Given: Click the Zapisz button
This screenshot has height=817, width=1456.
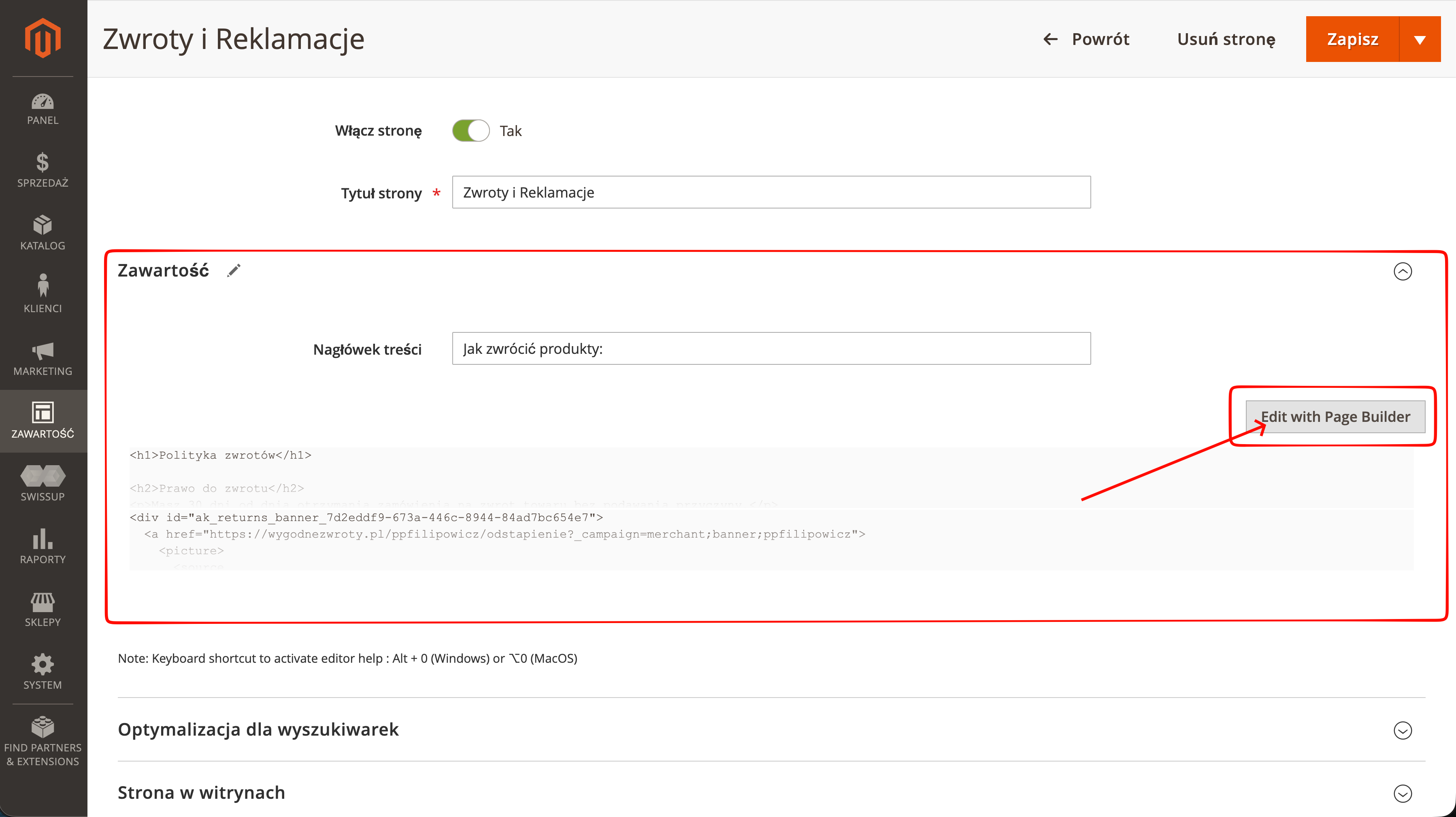Looking at the screenshot, I should pyautogui.click(x=1353, y=39).
